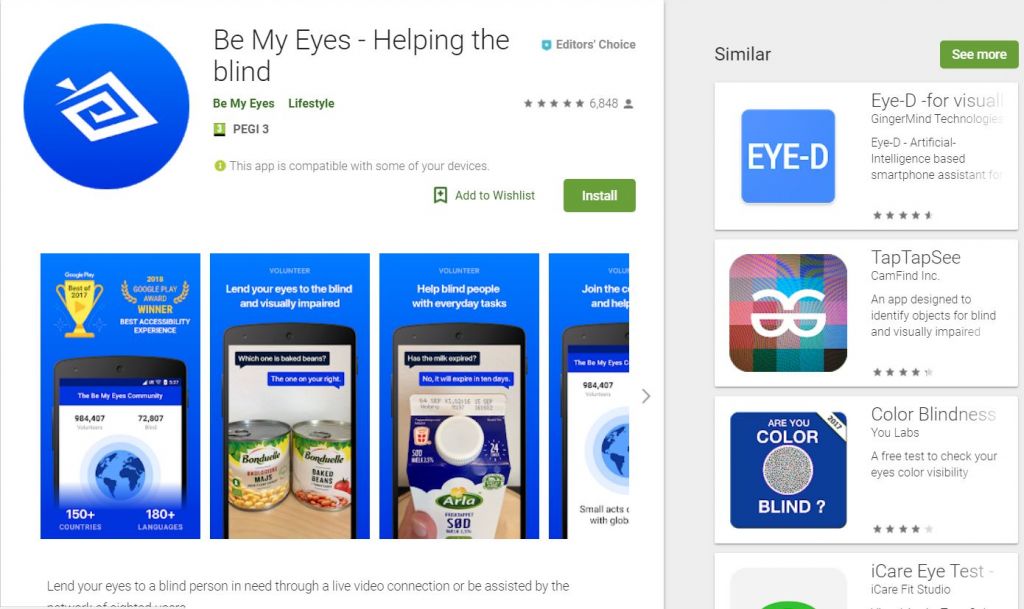
Task: Click the app's five-star rating
Action: (x=553, y=104)
